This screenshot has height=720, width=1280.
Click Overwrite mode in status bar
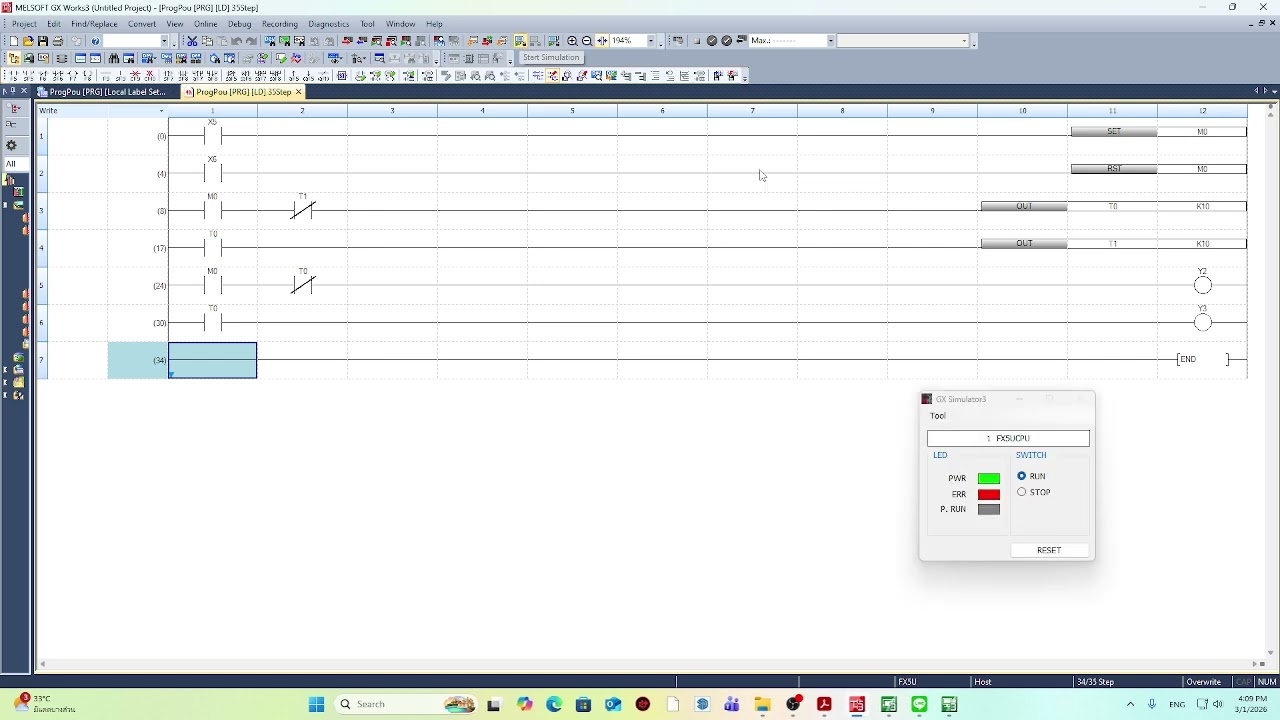1204,682
